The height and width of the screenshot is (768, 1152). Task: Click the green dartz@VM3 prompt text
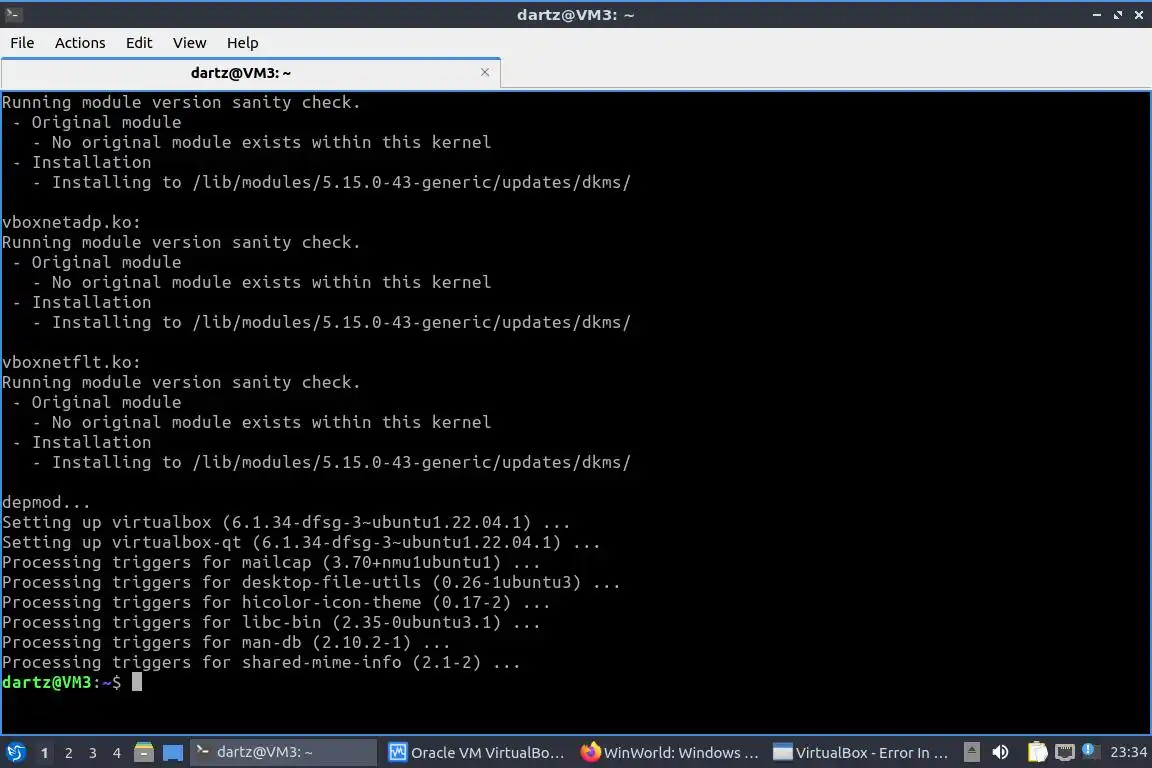(x=46, y=682)
